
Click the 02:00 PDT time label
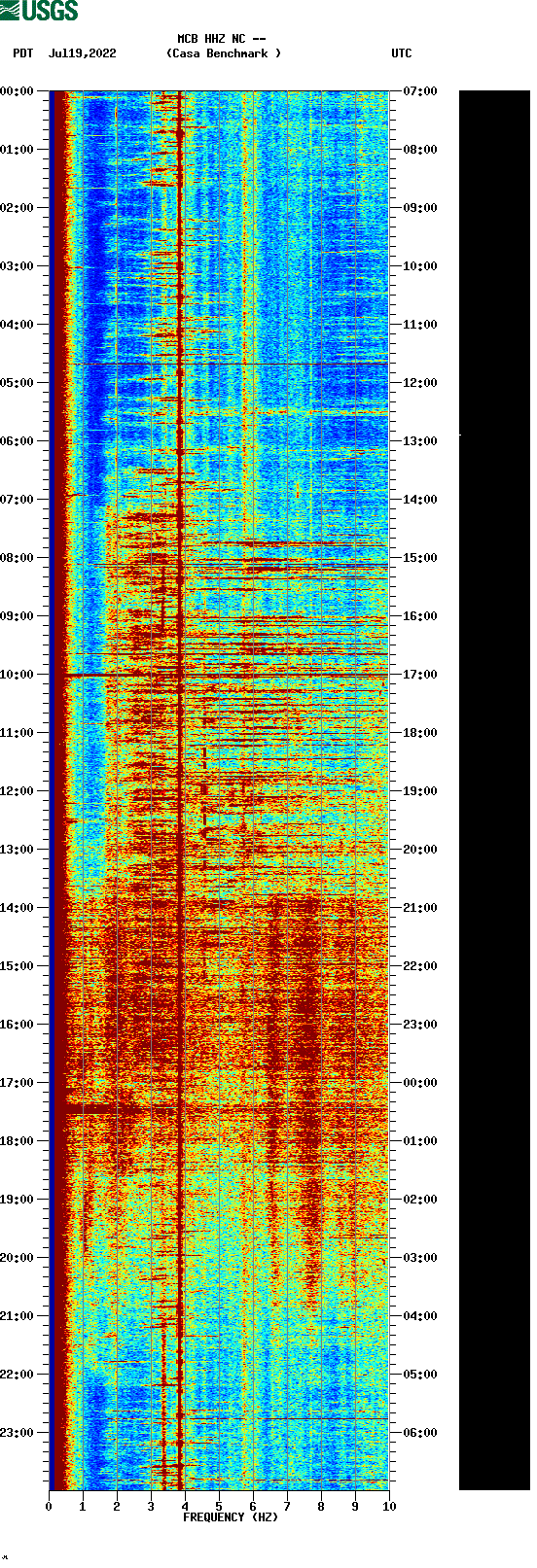[x=18, y=208]
